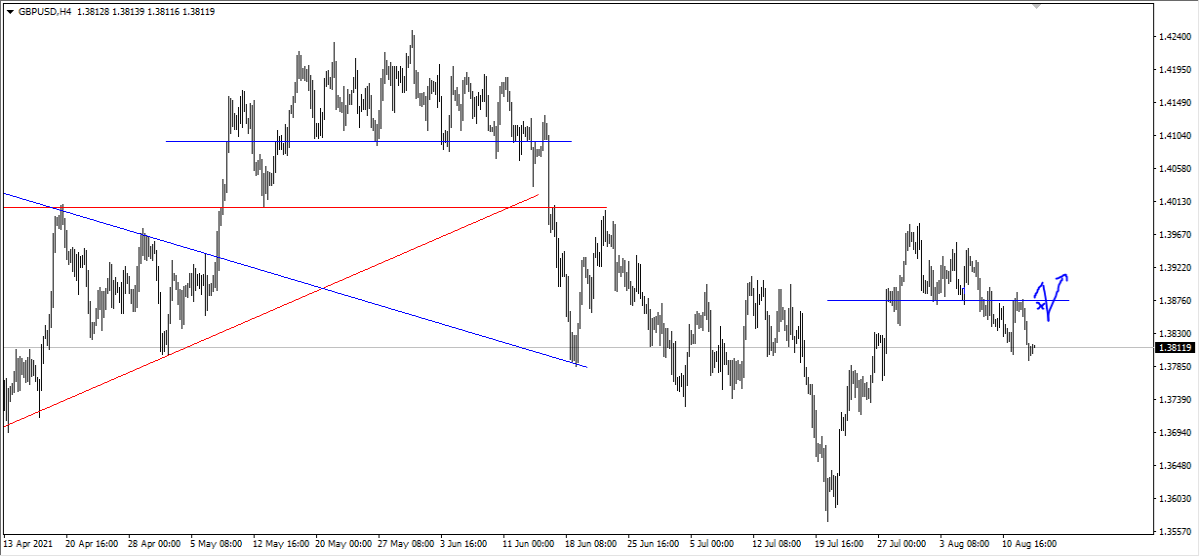Click the 1.39220 price axis label
1200x557 pixels.
coord(1173,268)
